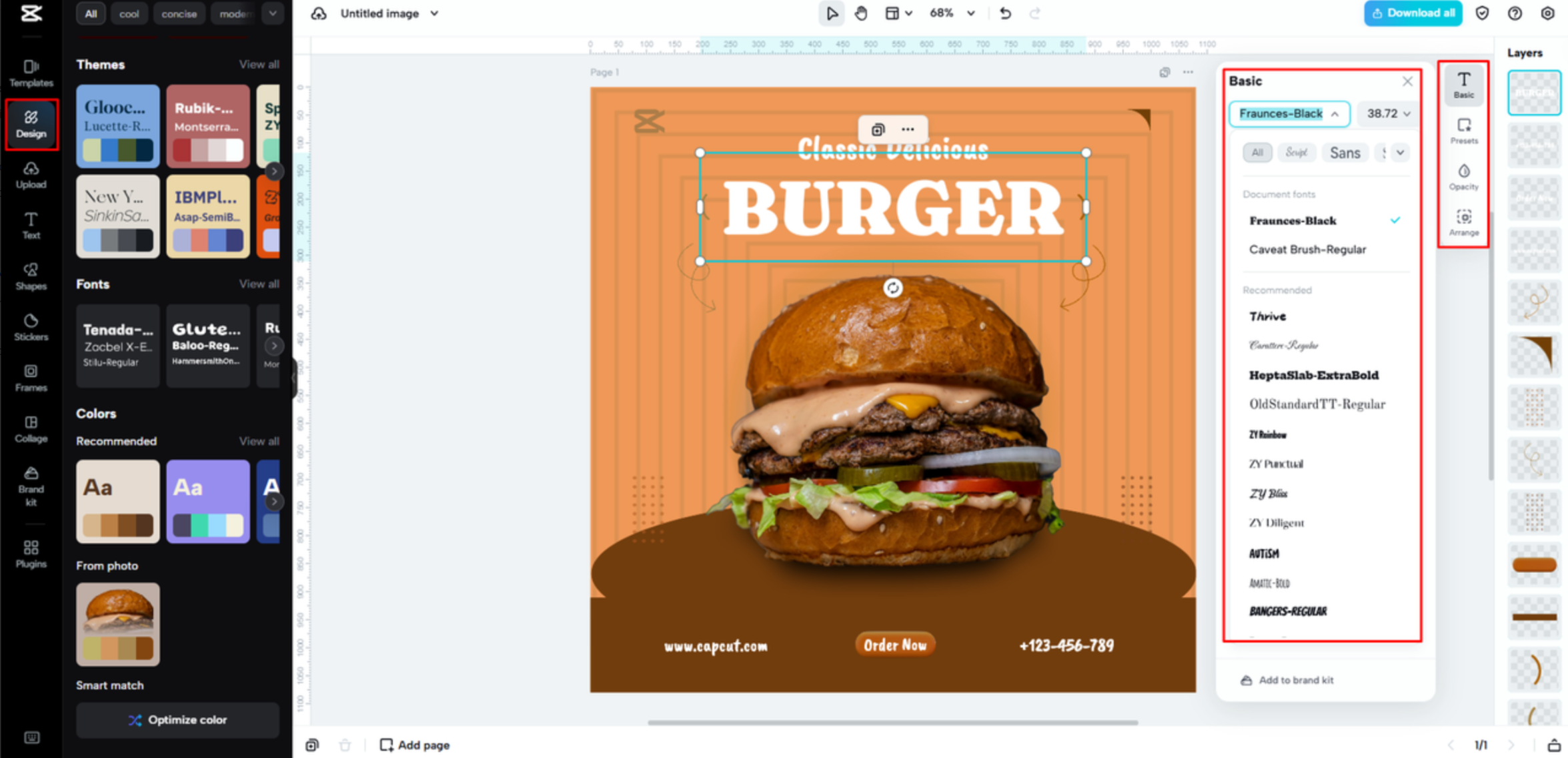Viewport: 1568px width, 758px height.
Task: Select the hand pan tool
Action: point(861,13)
